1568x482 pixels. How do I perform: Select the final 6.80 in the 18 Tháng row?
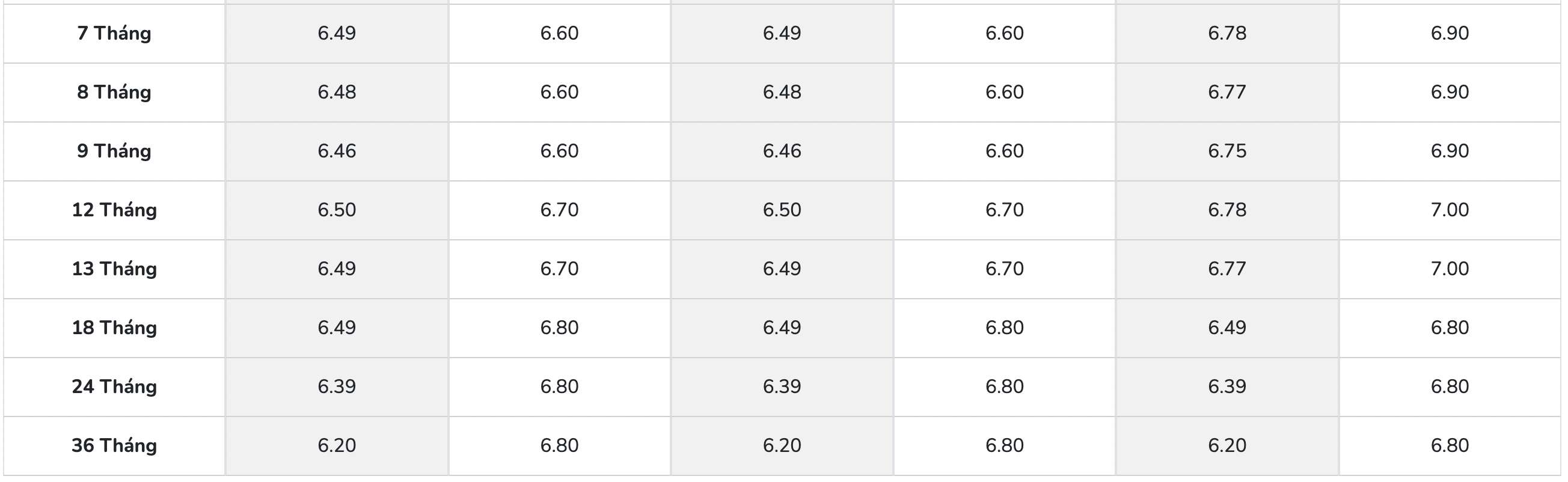point(1450,328)
